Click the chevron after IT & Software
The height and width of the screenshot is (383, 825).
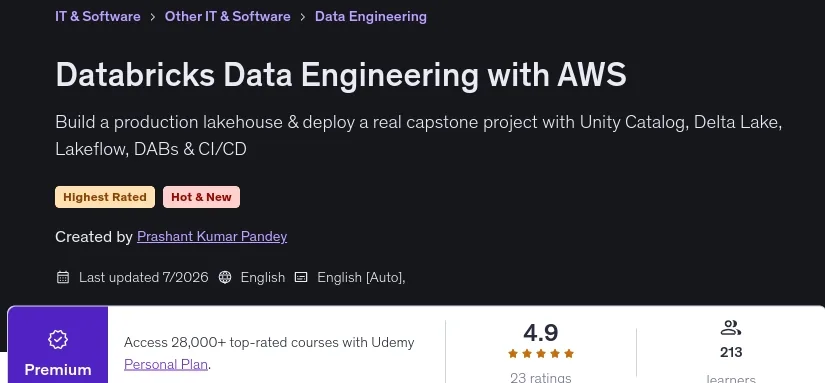[x=153, y=17]
